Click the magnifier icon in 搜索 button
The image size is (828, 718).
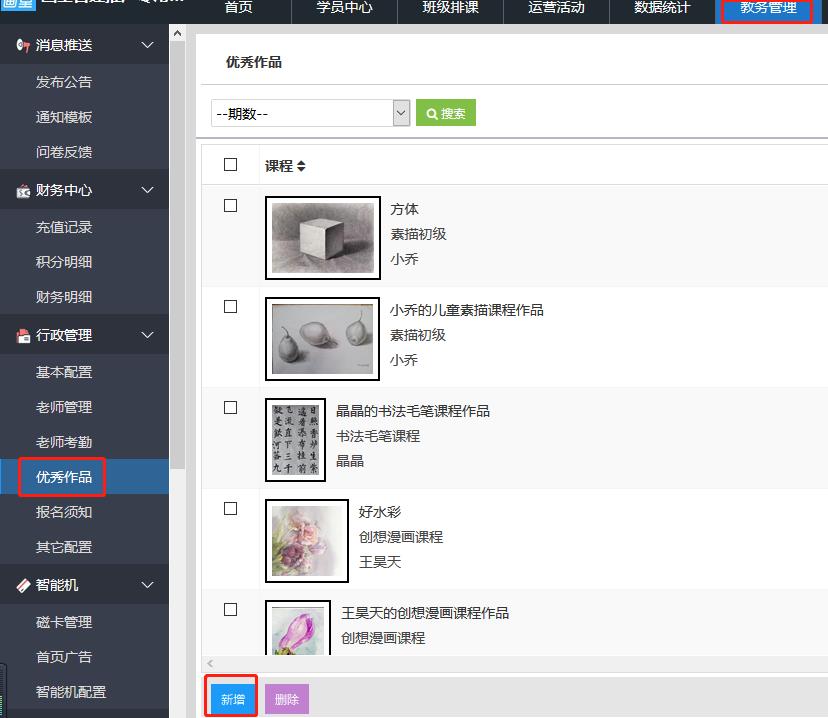point(432,114)
